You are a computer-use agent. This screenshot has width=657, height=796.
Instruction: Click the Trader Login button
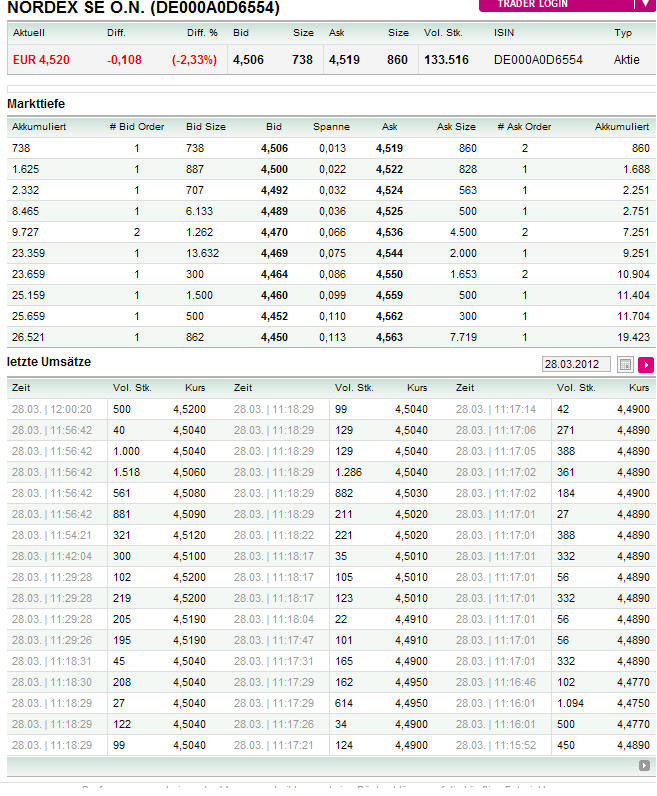click(567, 4)
